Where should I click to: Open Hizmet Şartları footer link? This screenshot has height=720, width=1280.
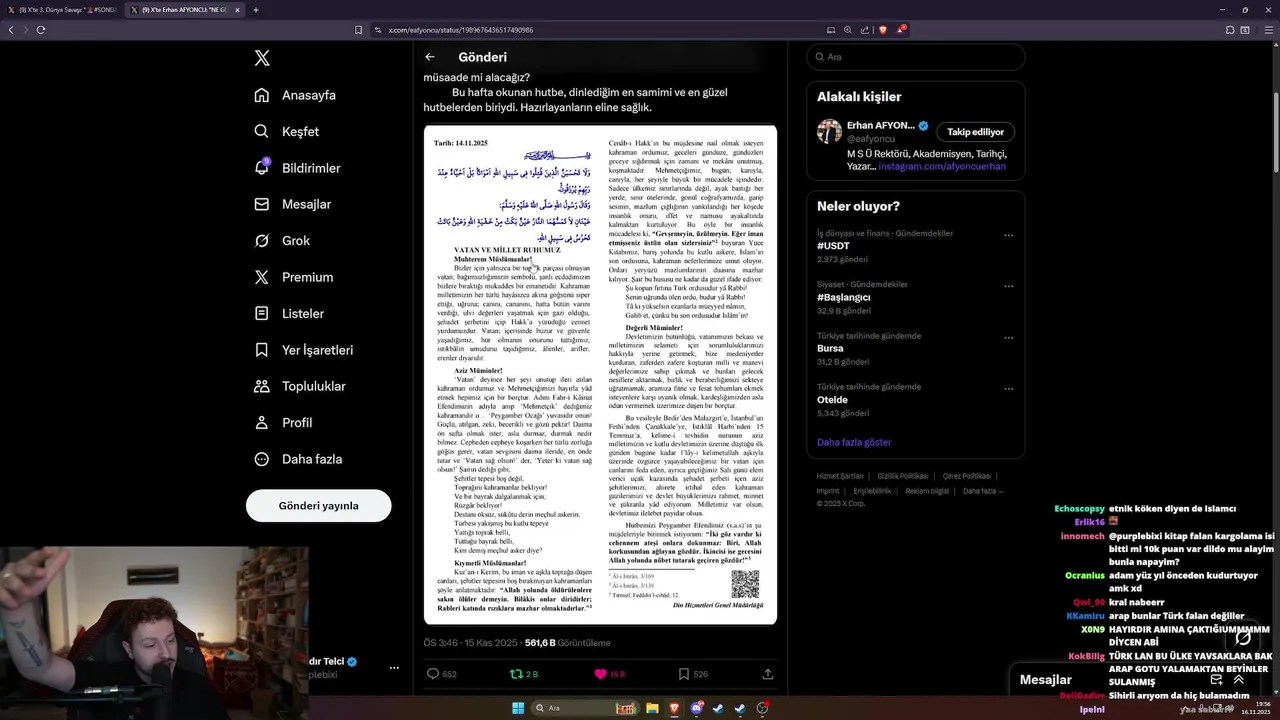point(840,476)
